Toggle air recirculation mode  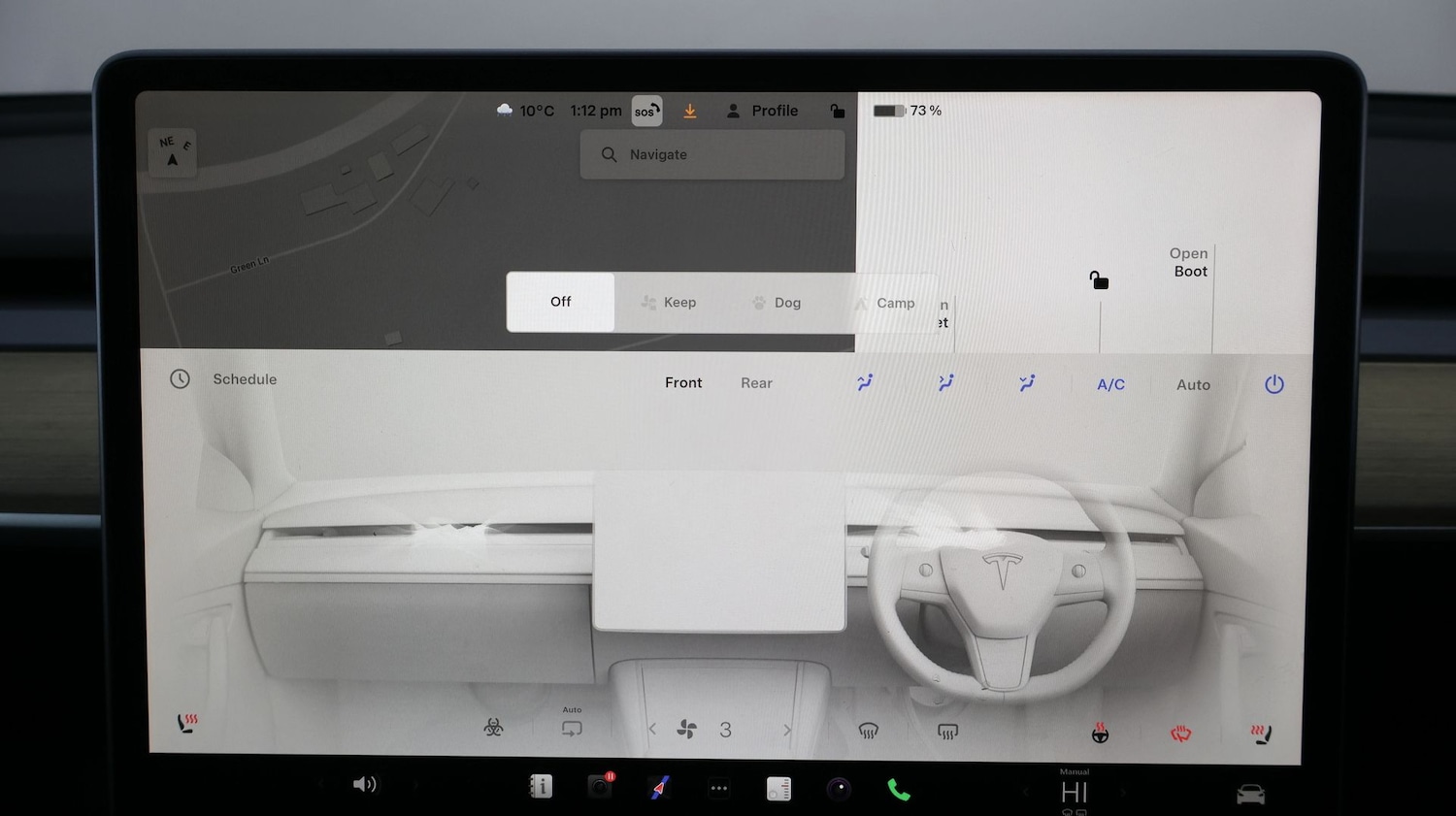click(x=572, y=728)
